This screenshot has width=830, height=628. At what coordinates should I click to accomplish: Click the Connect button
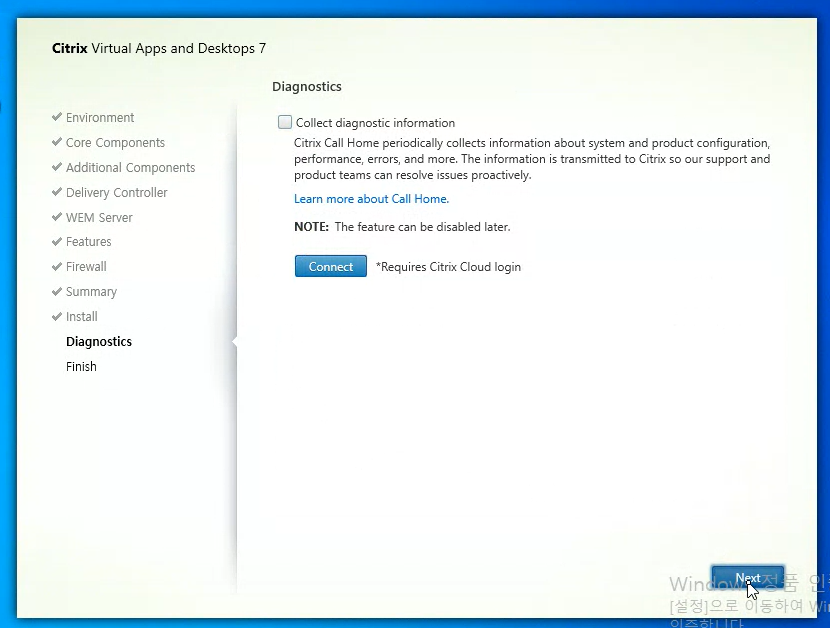pyautogui.click(x=330, y=266)
